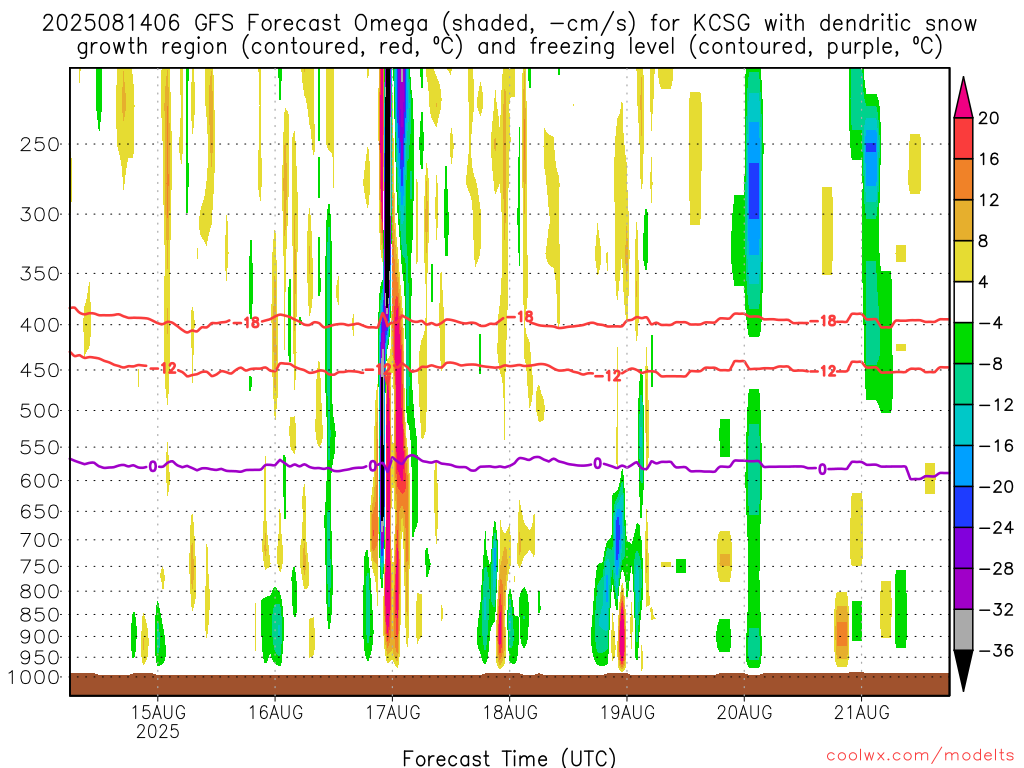Click the 650 pressure level label
The image size is (1024, 768).
40,511
